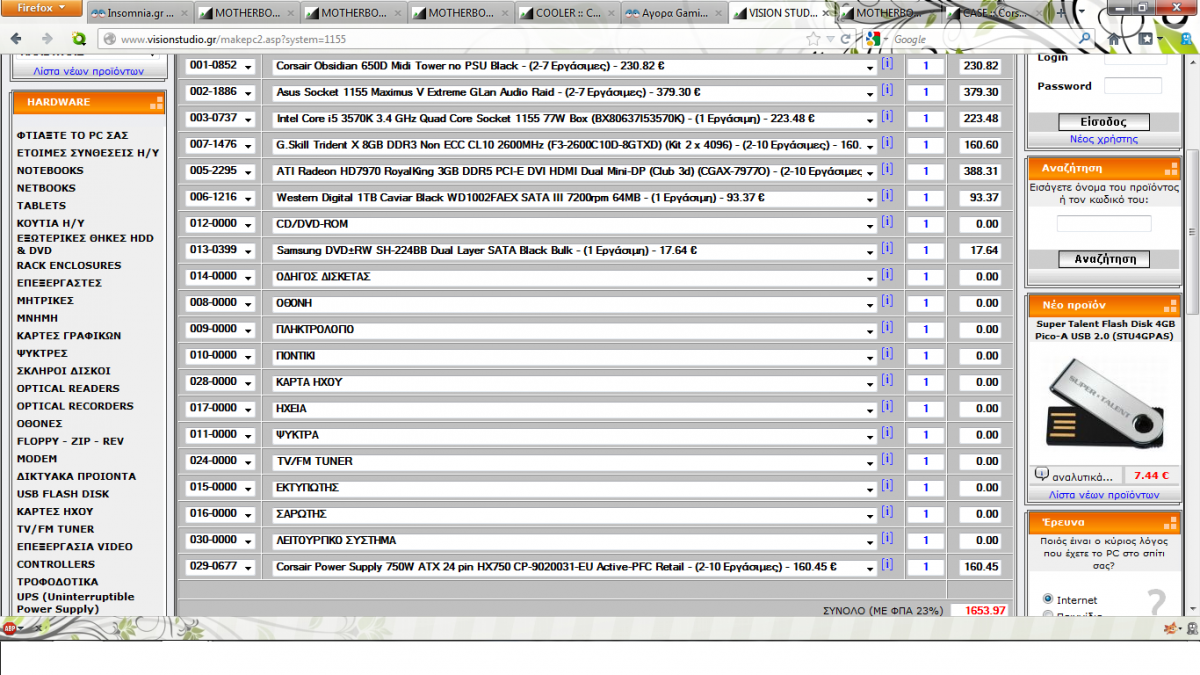Open info icon for ATI Radeon HD7970 row

point(886,170)
